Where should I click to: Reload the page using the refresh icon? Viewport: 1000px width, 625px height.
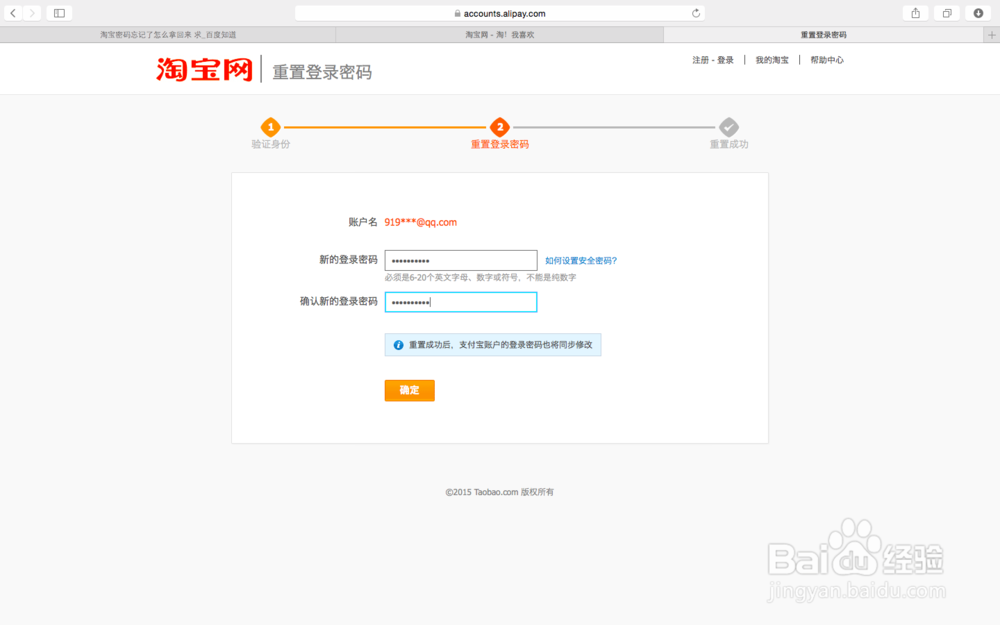pos(696,12)
